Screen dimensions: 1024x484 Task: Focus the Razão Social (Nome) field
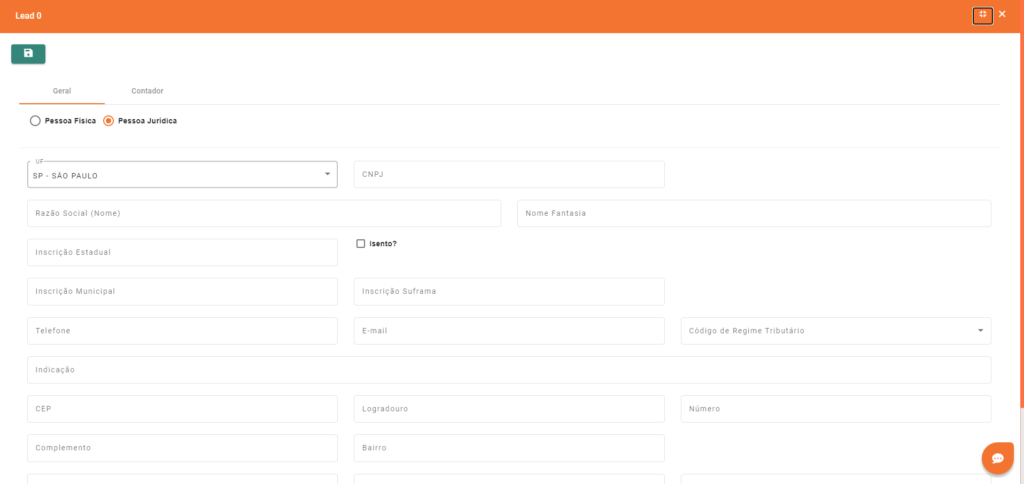point(264,214)
